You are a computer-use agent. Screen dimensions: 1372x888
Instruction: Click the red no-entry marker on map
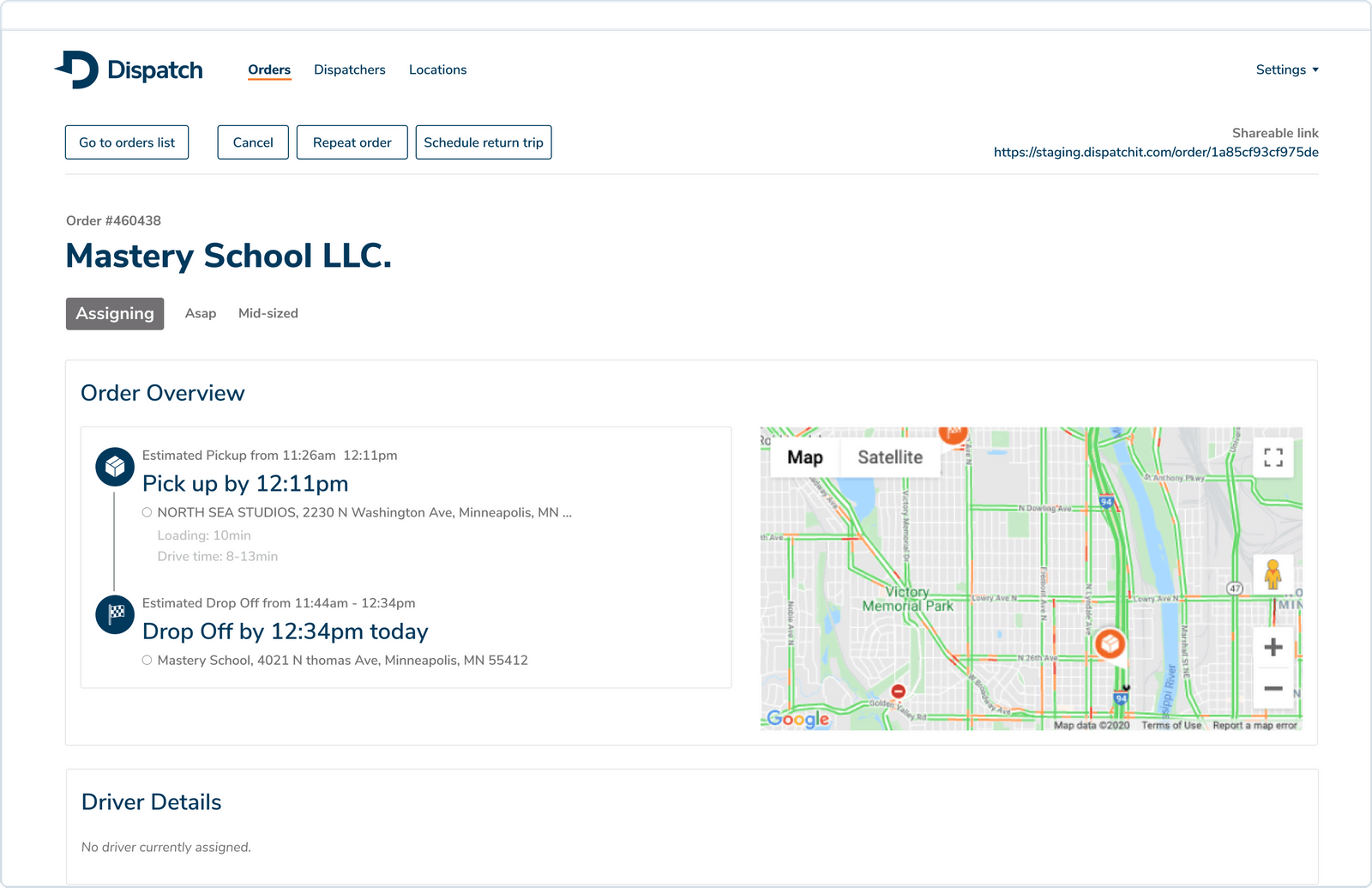click(898, 691)
